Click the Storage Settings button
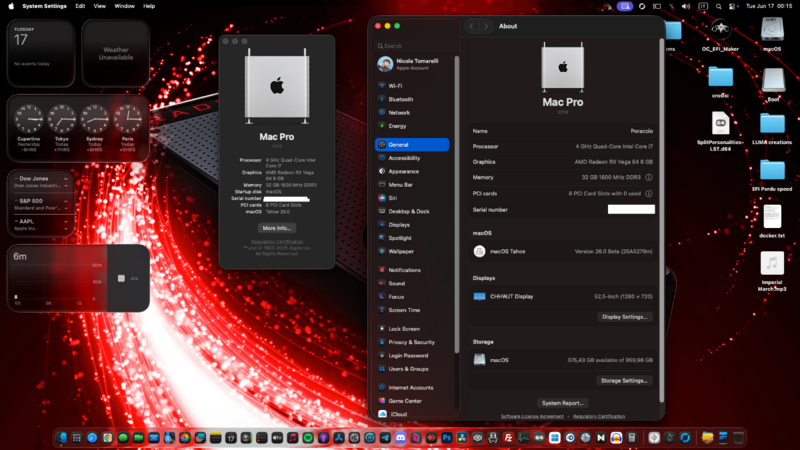Screen dimensions: 800x450 [626, 380]
